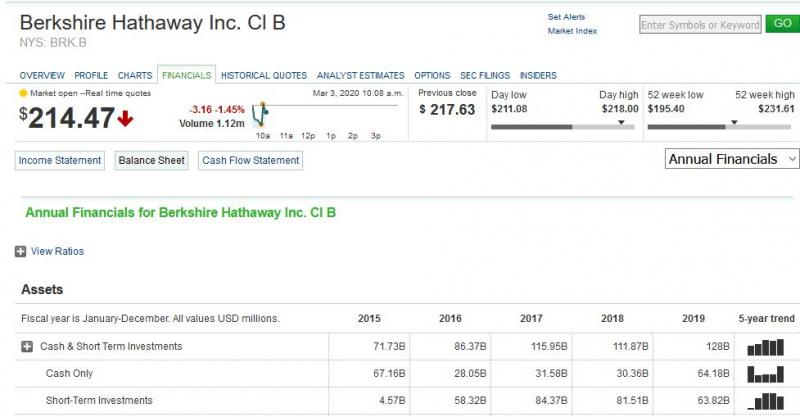Open the Historical Quotes tab
The height and width of the screenshot is (417, 800).
tap(264, 76)
